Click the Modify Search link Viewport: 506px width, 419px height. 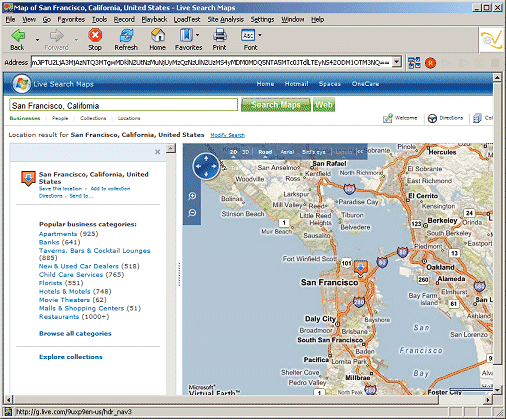tap(228, 135)
